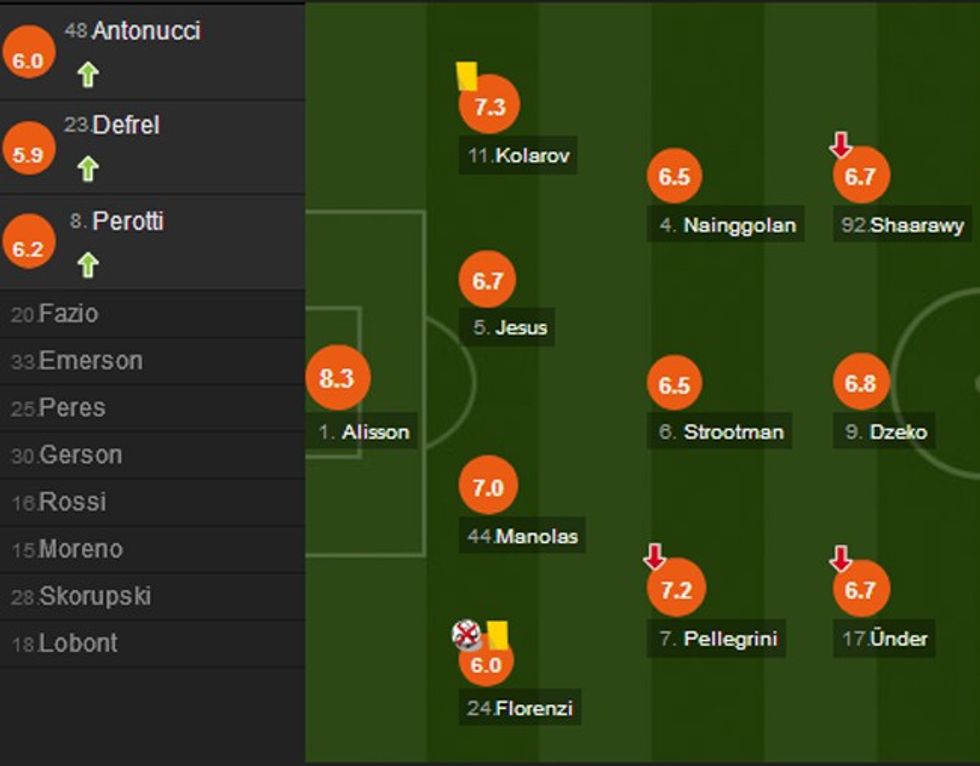Choose Gerson in the bench list

[80, 455]
